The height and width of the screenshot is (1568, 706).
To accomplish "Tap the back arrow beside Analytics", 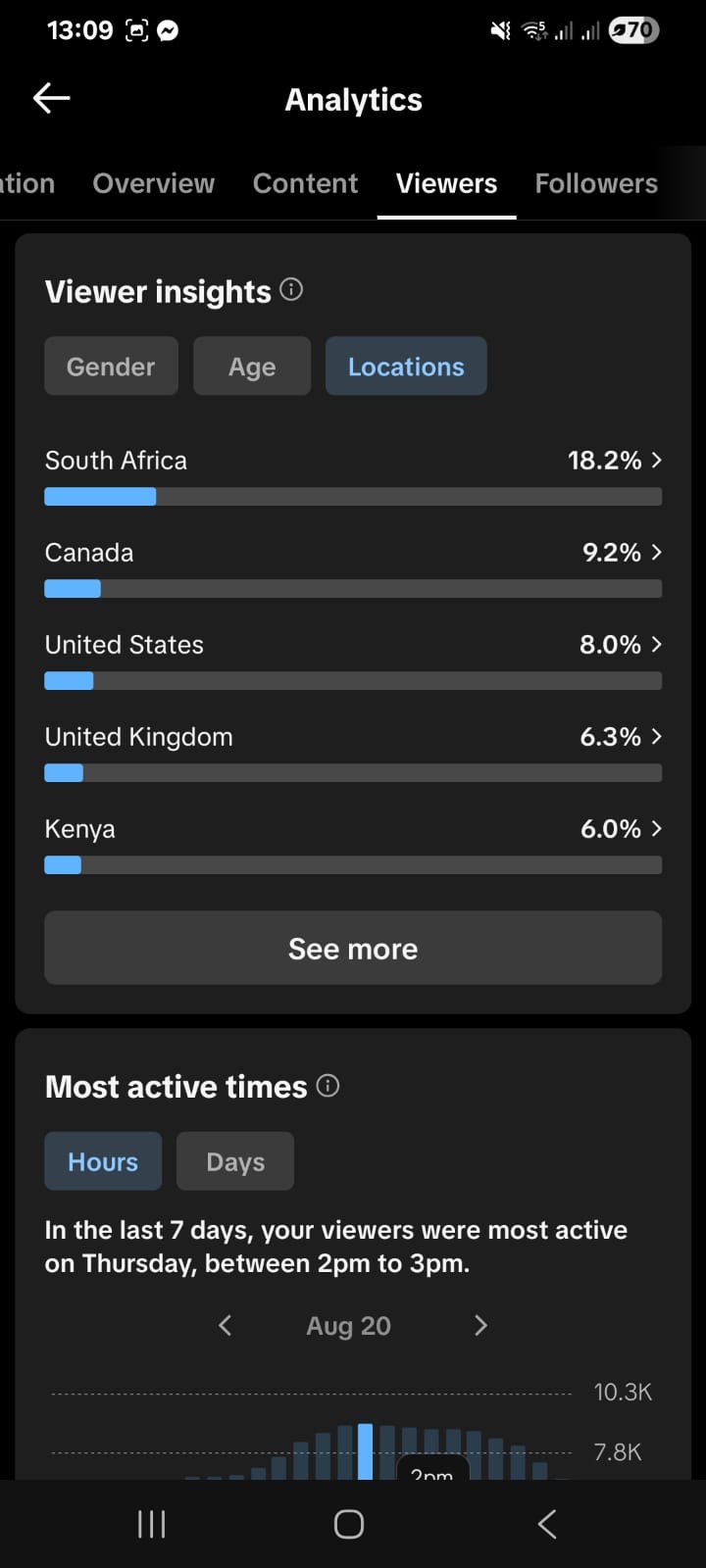I will click(51, 98).
